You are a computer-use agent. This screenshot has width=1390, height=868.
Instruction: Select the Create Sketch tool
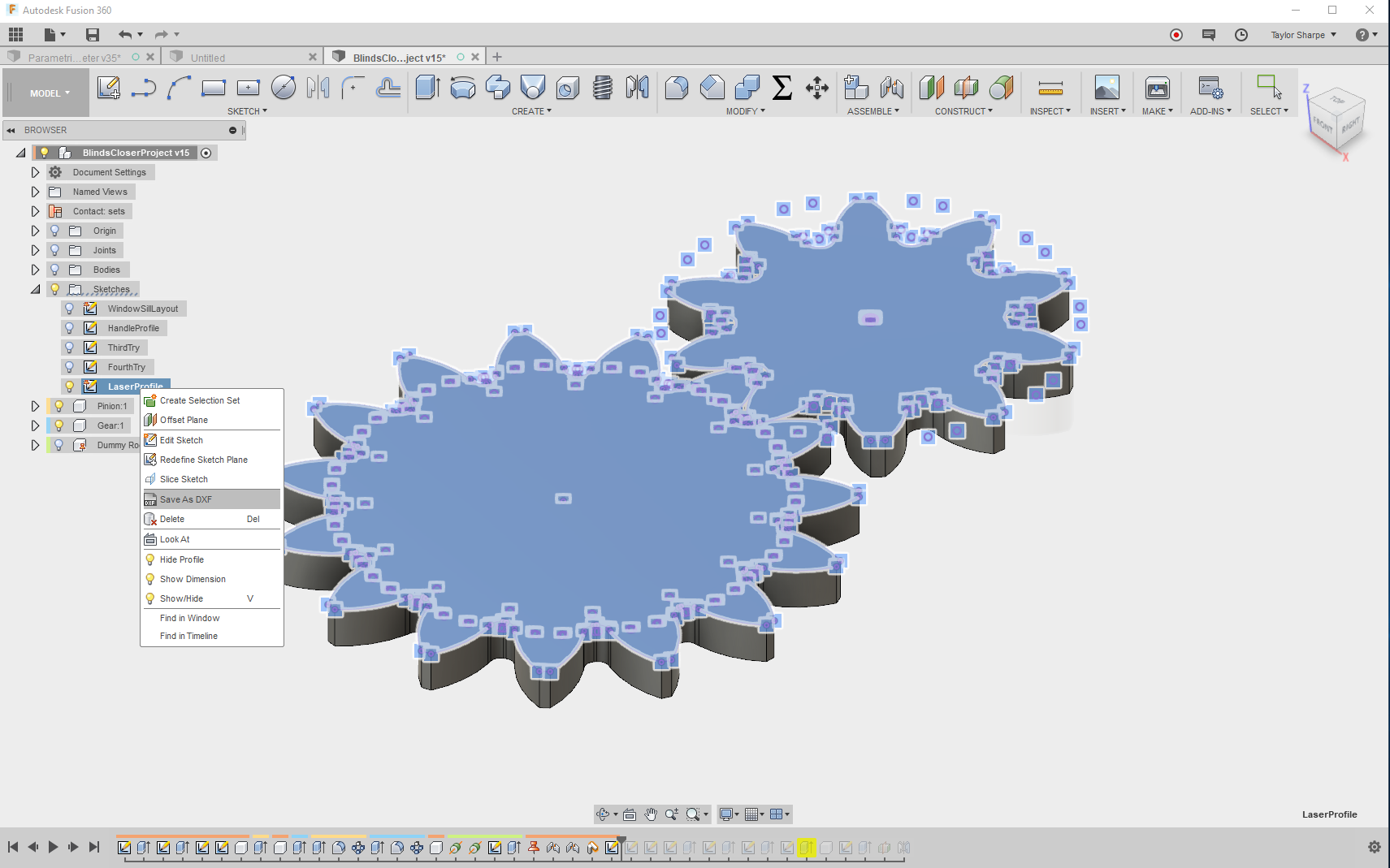coord(108,88)
